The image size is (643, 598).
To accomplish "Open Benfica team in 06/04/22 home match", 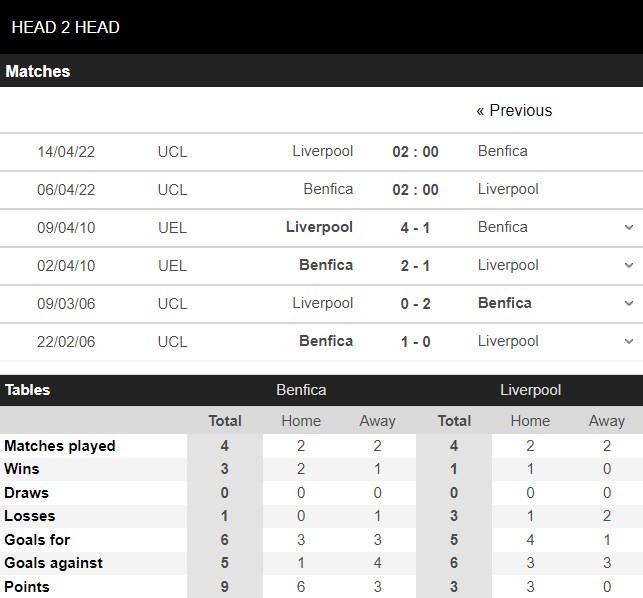I will point(328,189).
